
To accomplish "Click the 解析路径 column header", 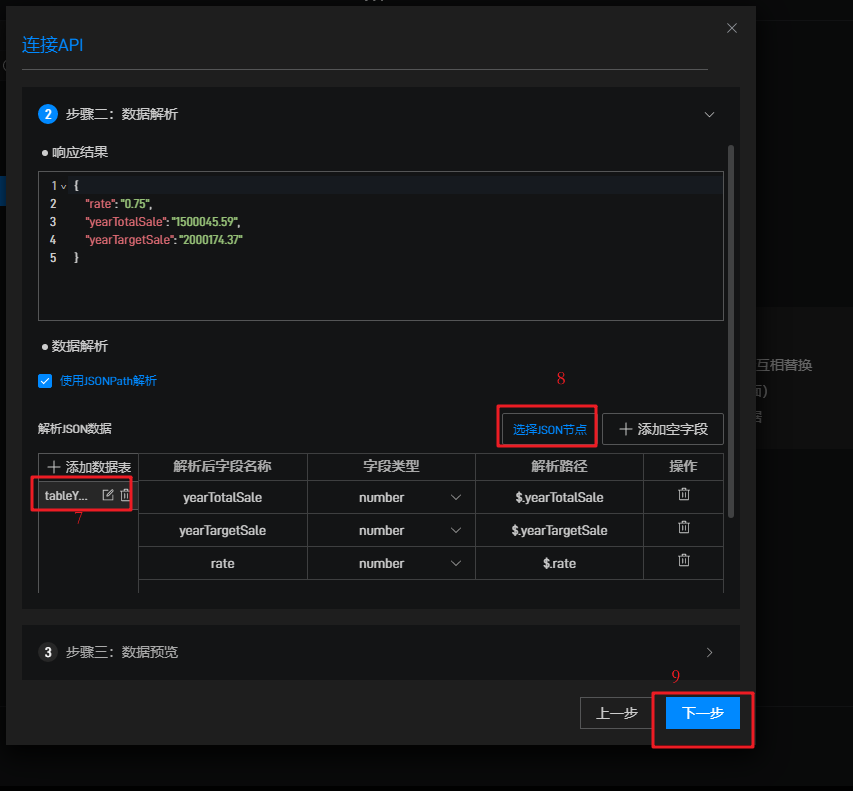I will coord(559,466).
